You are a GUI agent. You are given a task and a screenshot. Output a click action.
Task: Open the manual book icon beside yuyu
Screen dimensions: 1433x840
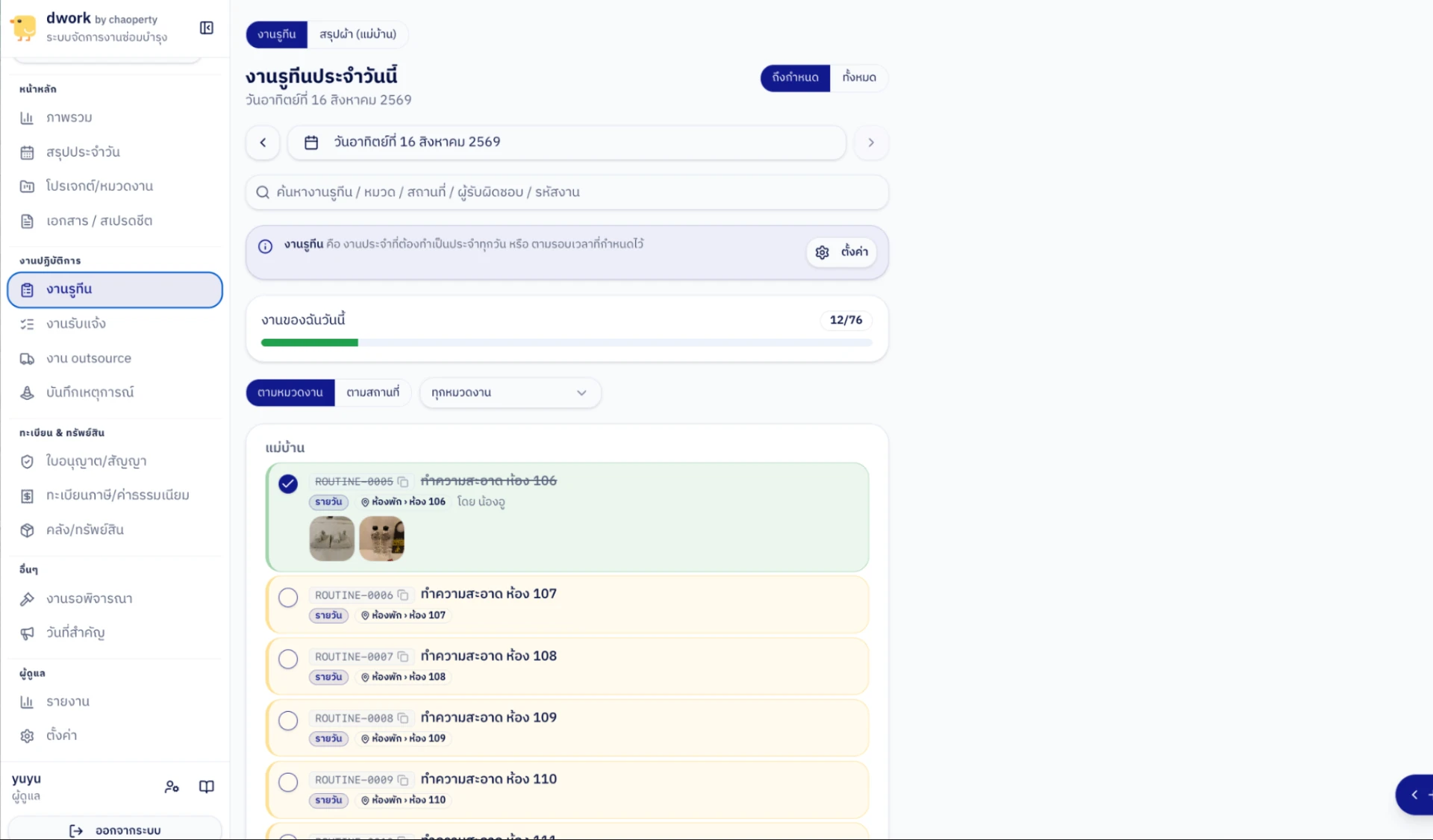tap(207, 786)
